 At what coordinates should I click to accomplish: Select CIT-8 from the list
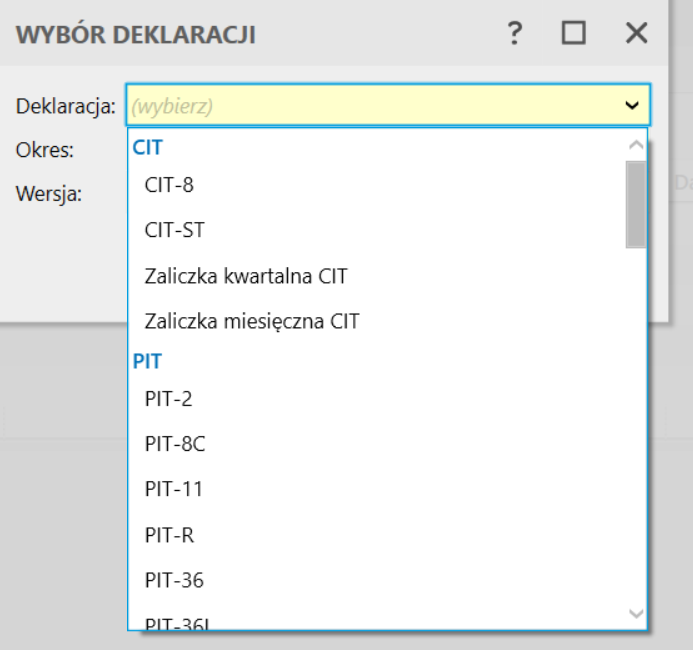point(169,184)
